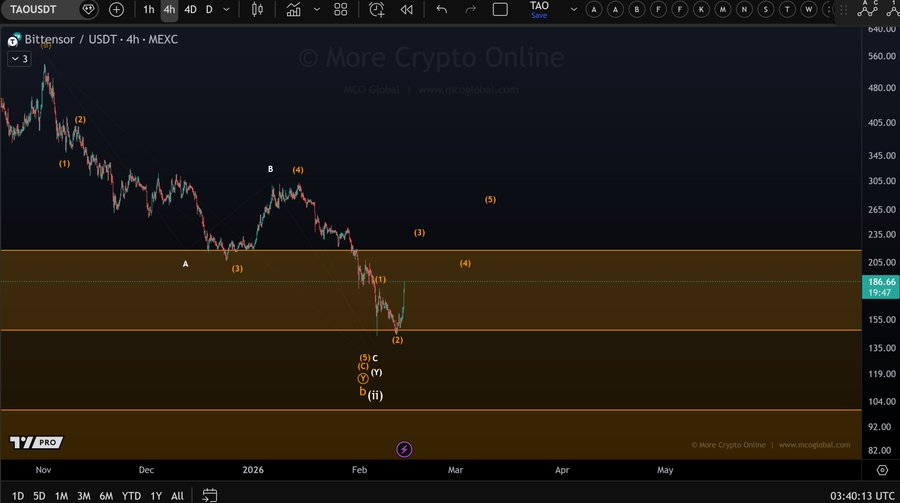Open the layout setup square icon
The height and width of the screenshot is (503, 900).
[x=500, y=10]
